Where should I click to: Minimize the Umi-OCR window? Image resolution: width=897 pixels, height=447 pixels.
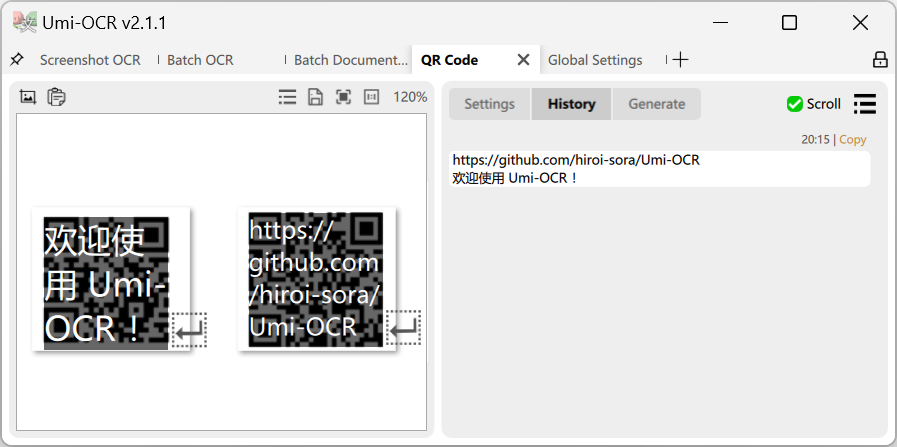pos(721,23)
